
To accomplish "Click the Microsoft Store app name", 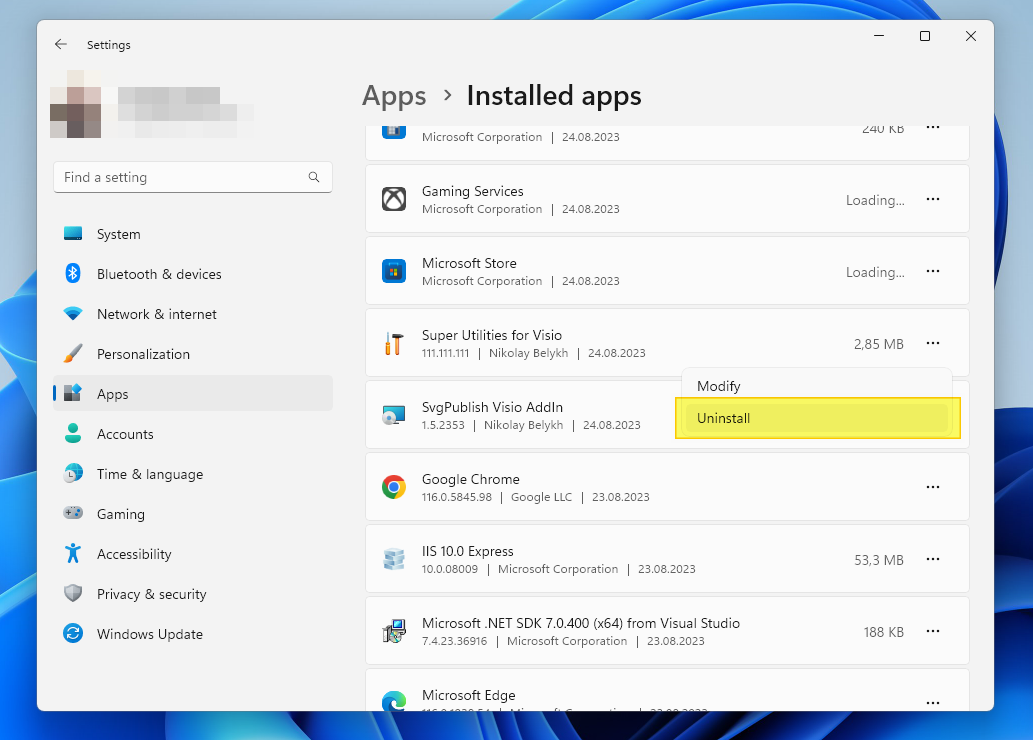I will (469, 263).
